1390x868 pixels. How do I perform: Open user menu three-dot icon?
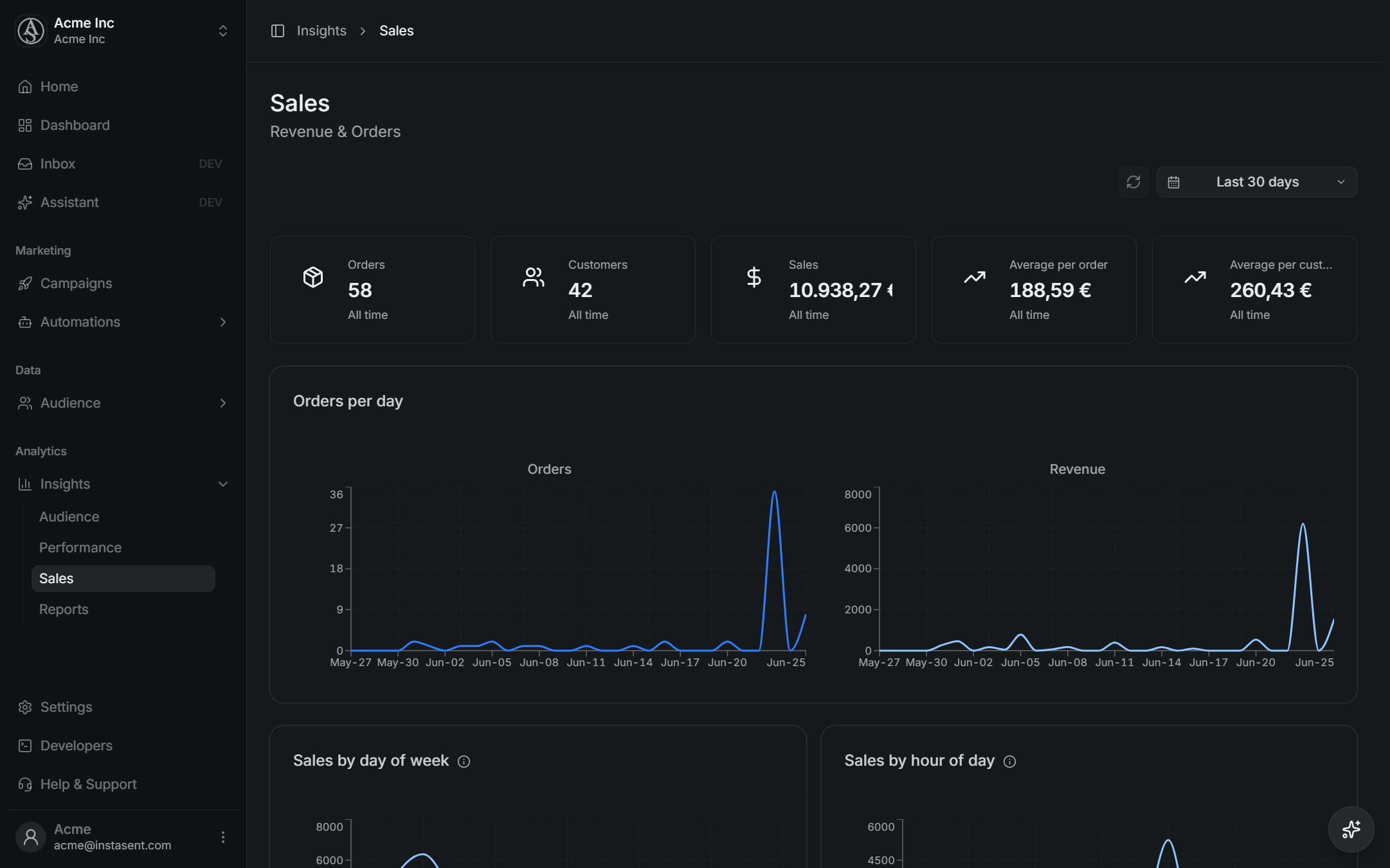coord(223,837)
